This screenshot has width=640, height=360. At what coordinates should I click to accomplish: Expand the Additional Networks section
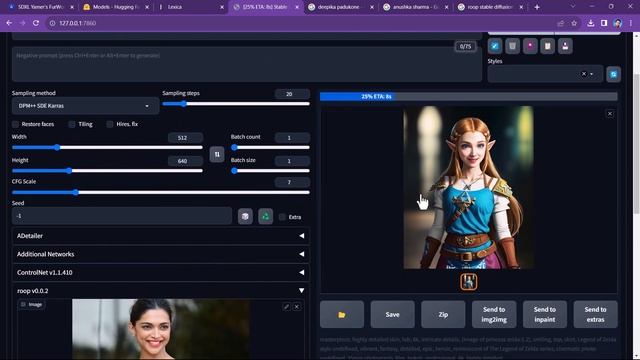pyautogui.click(x=160, y=254)
